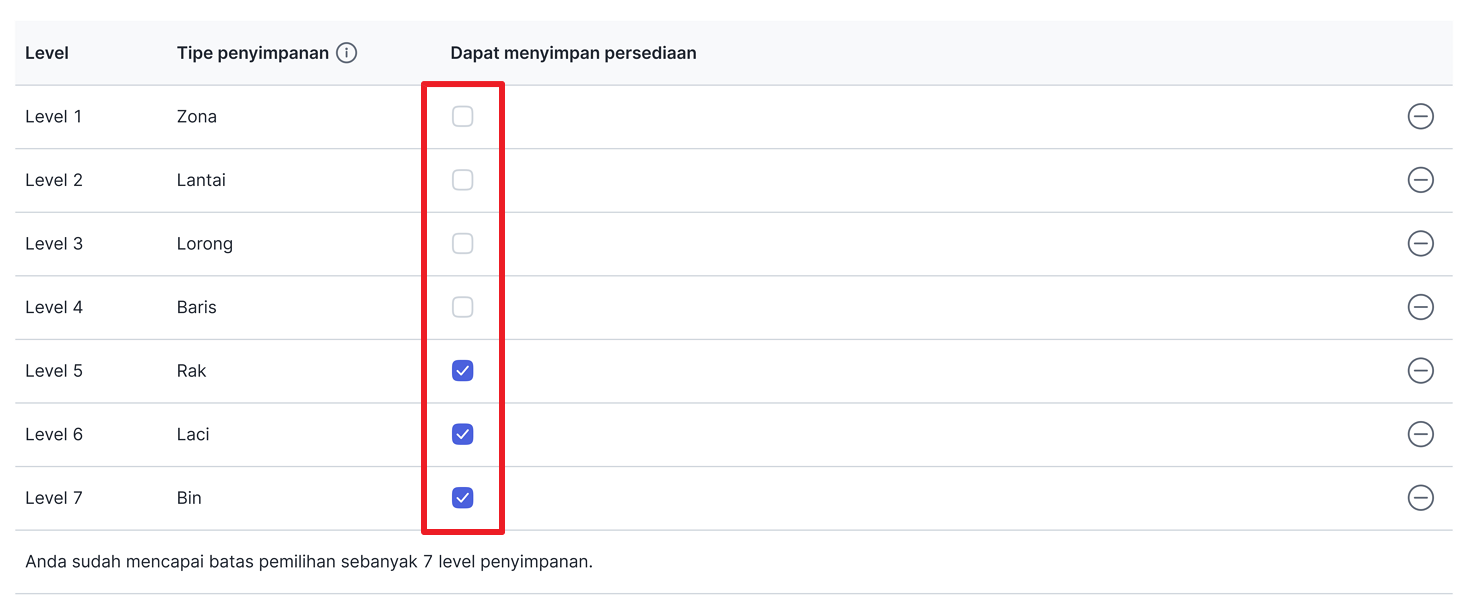Click the Level column header

click(x=47, y=53)
